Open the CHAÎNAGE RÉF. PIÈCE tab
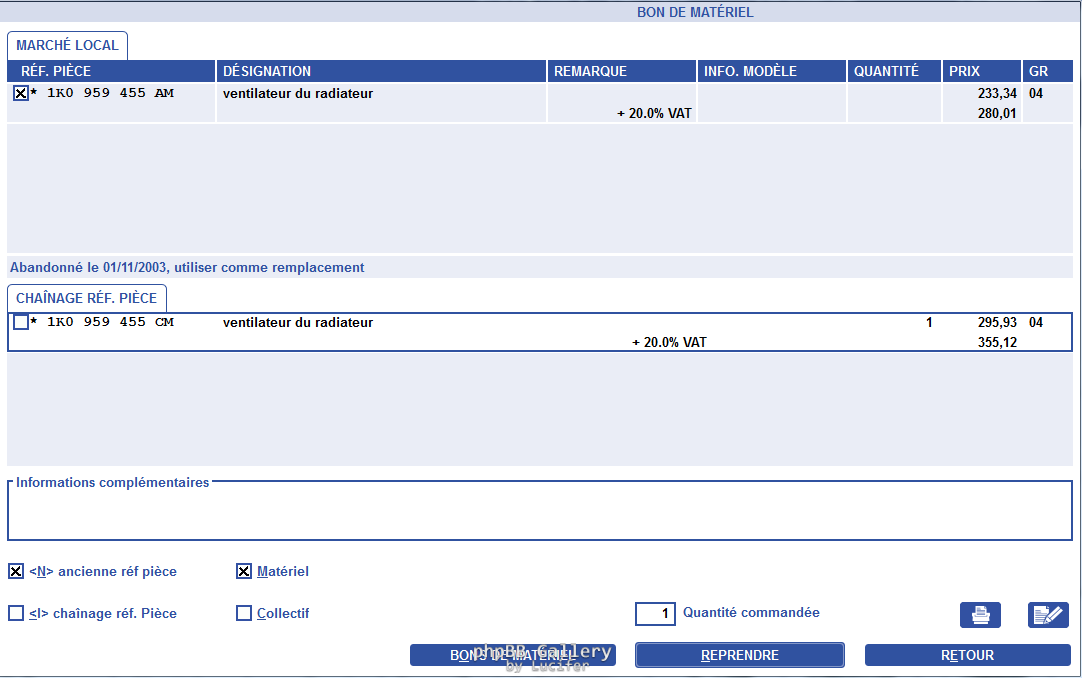 (x=87, y=298)
